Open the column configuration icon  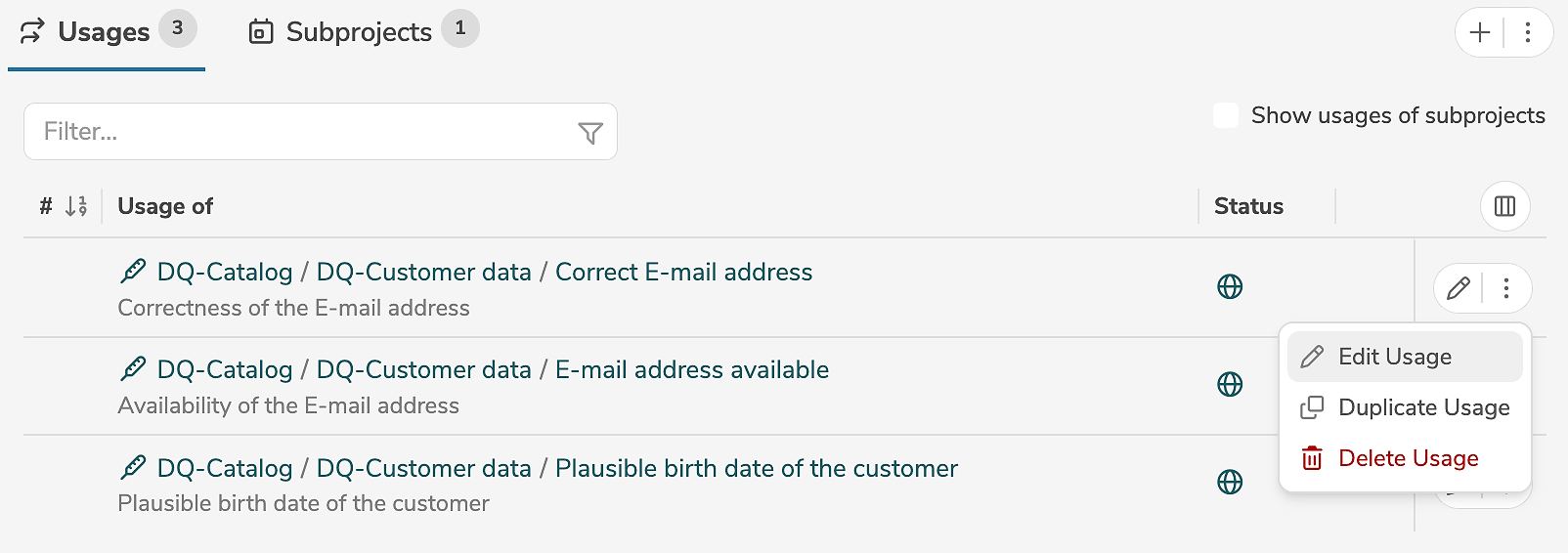pos(1504,206)
